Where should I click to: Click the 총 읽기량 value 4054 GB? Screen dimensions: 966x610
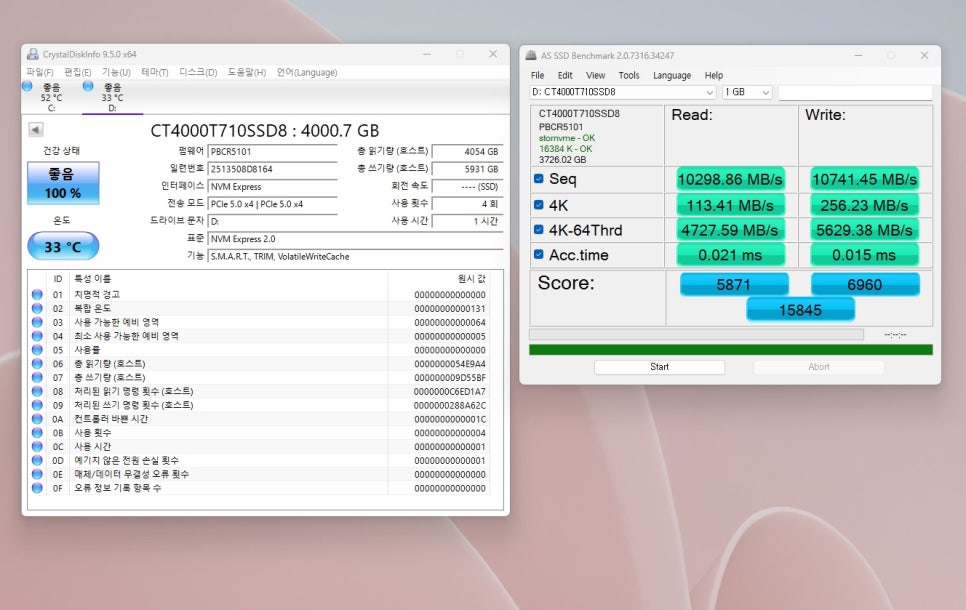point(468,152)
